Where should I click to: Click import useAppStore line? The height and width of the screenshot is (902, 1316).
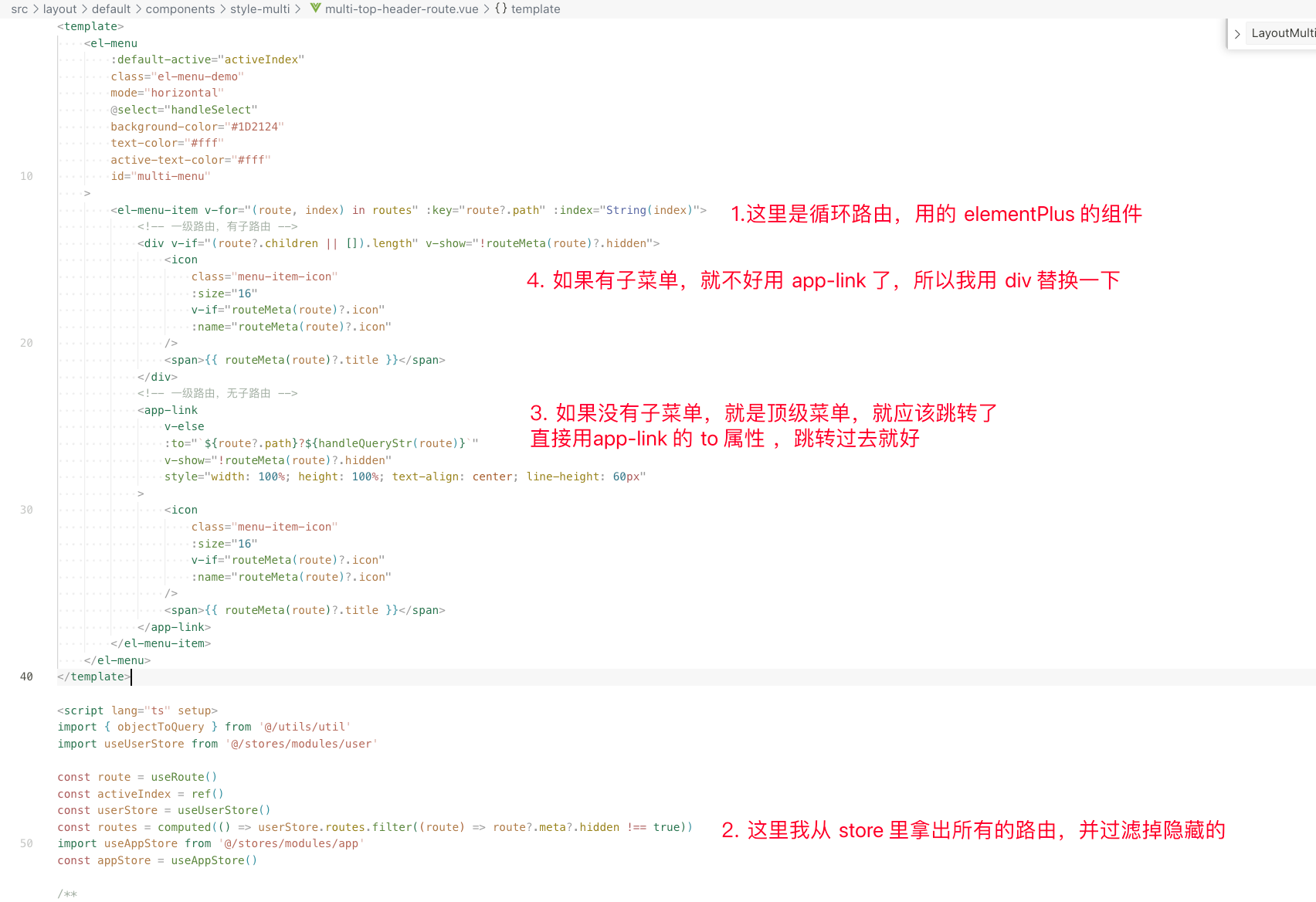click(x=211, y=843)
